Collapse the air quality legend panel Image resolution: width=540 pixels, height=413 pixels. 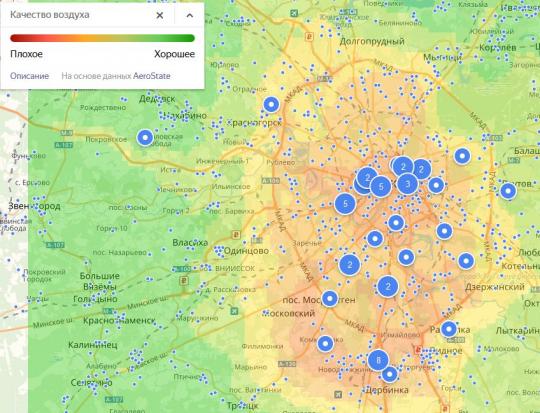point(189,15)
